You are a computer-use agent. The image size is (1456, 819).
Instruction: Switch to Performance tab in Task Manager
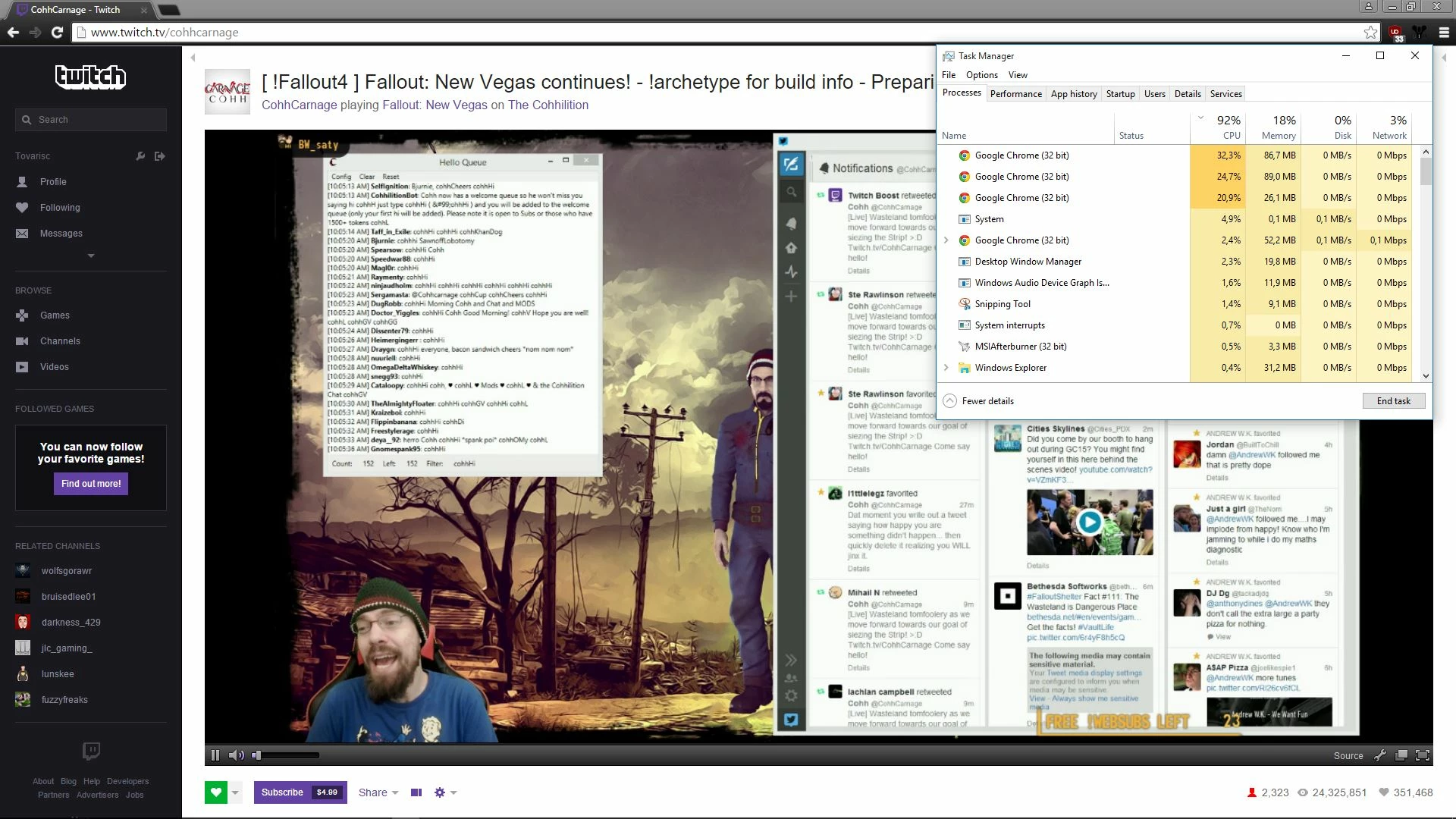[1015, 94]
